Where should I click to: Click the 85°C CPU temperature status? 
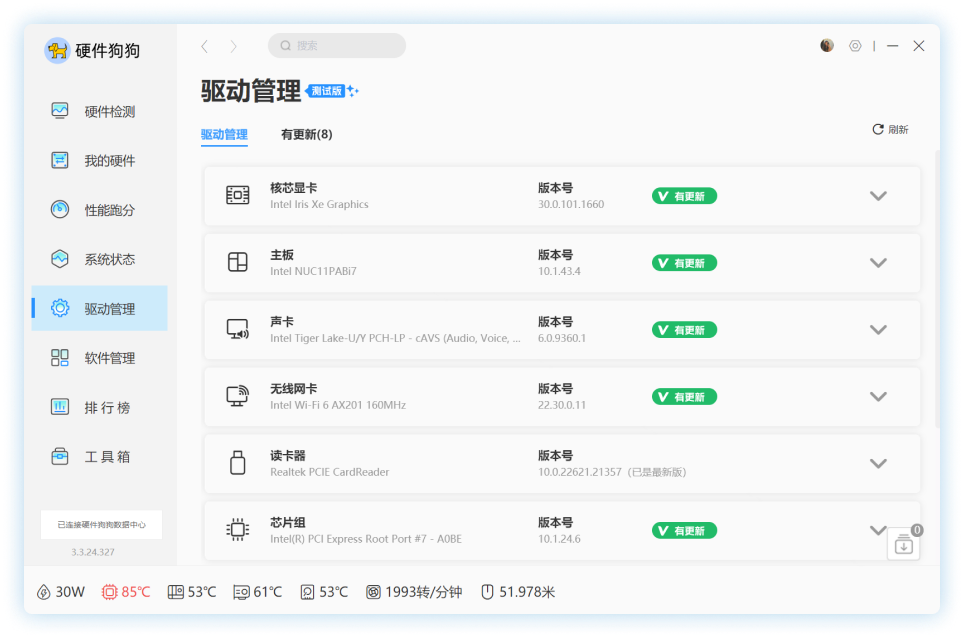point(126,592)
